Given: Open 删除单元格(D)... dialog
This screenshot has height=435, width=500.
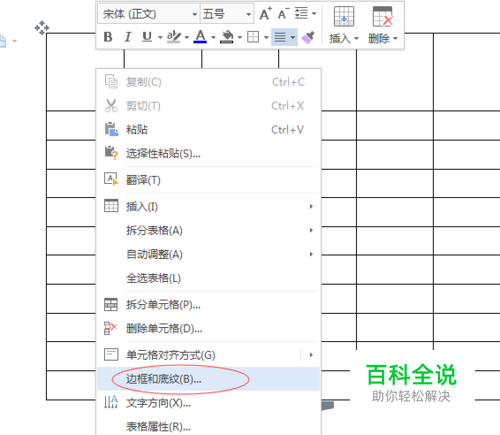Looking at the screenshot, I should coord(209,329).
